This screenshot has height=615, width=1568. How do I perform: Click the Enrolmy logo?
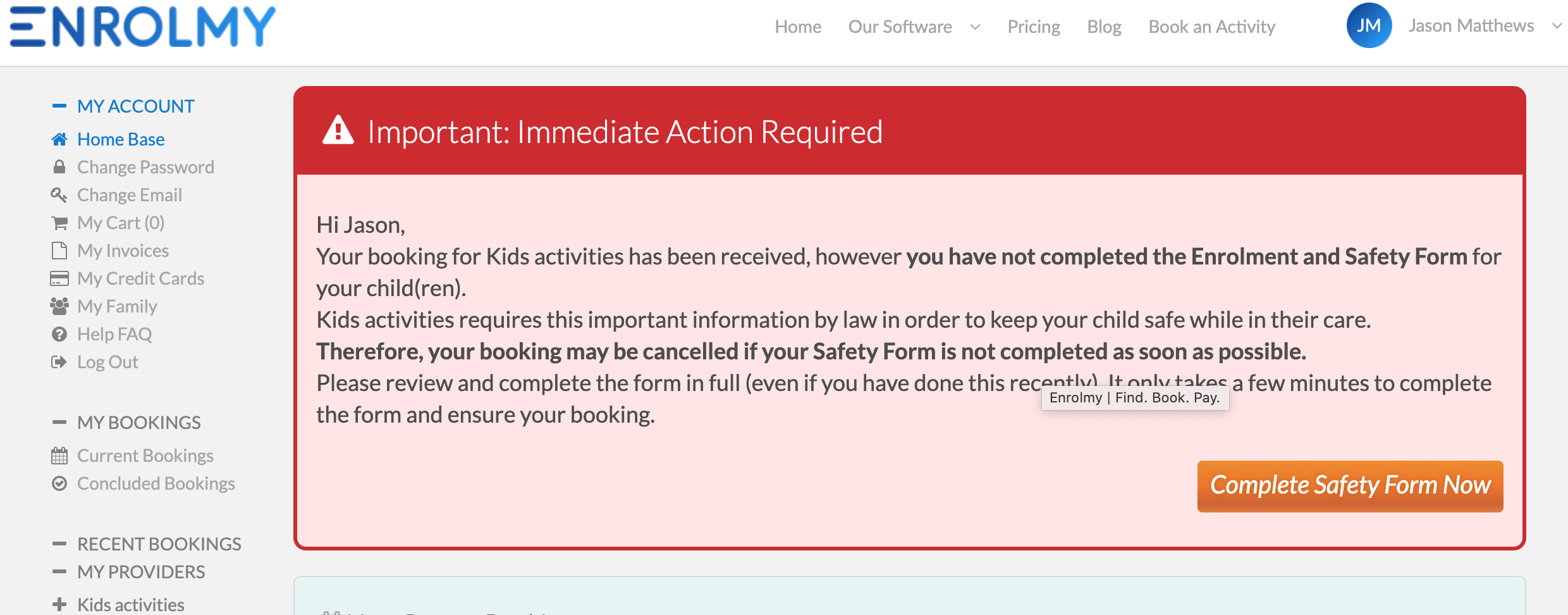click(143, 27)
